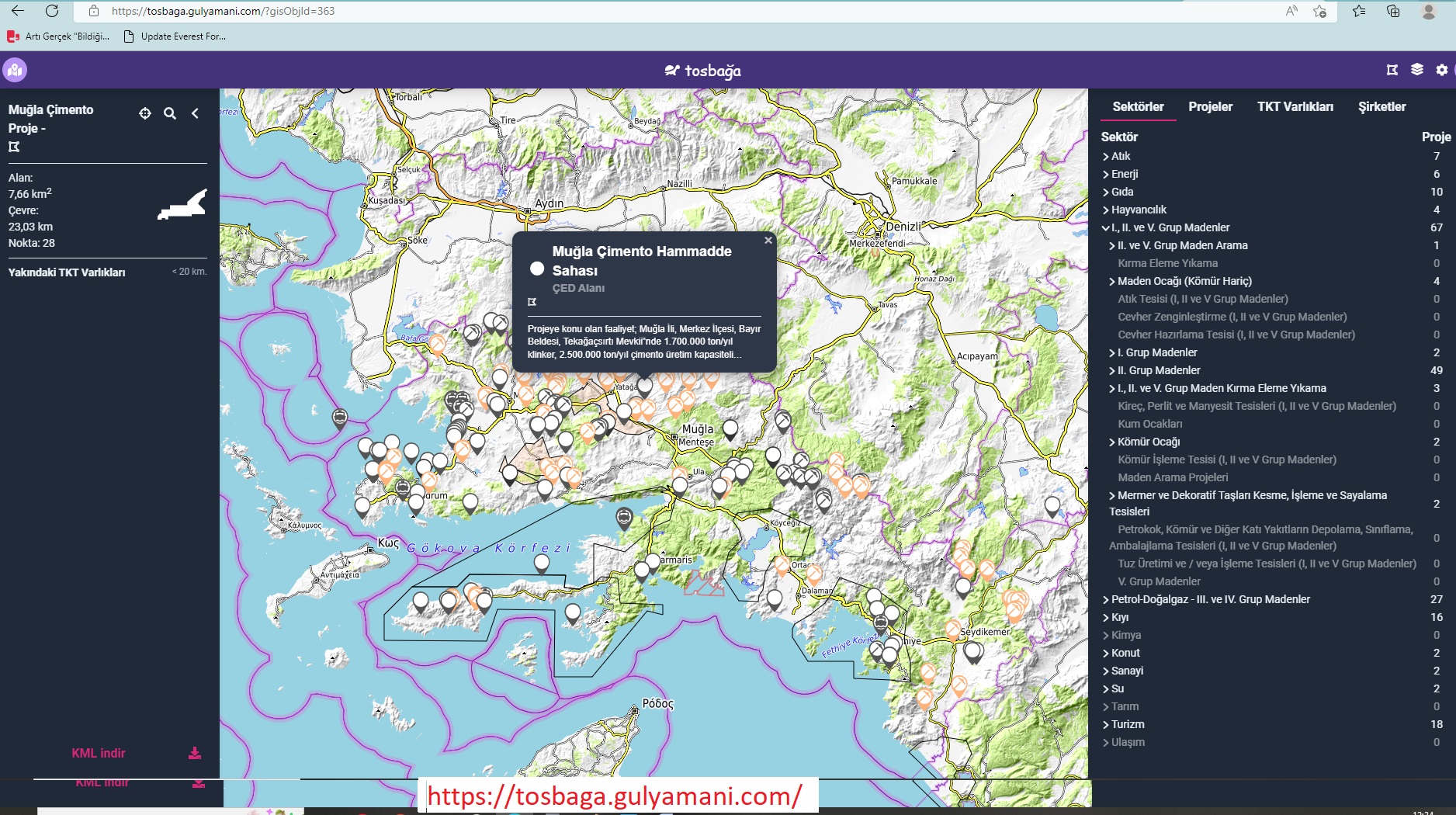Click the KML indir link
The image size is (1456, 815).
click(99, 753)
